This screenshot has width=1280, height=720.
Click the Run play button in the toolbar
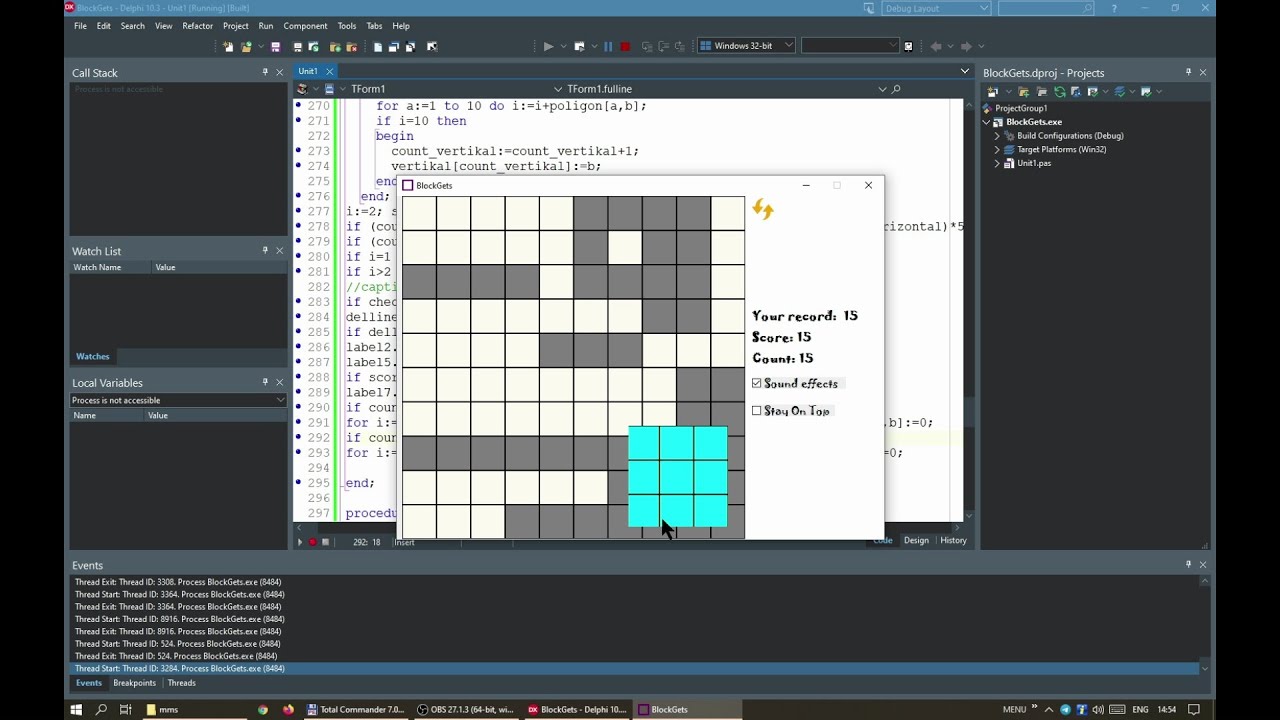coord(548,46)
